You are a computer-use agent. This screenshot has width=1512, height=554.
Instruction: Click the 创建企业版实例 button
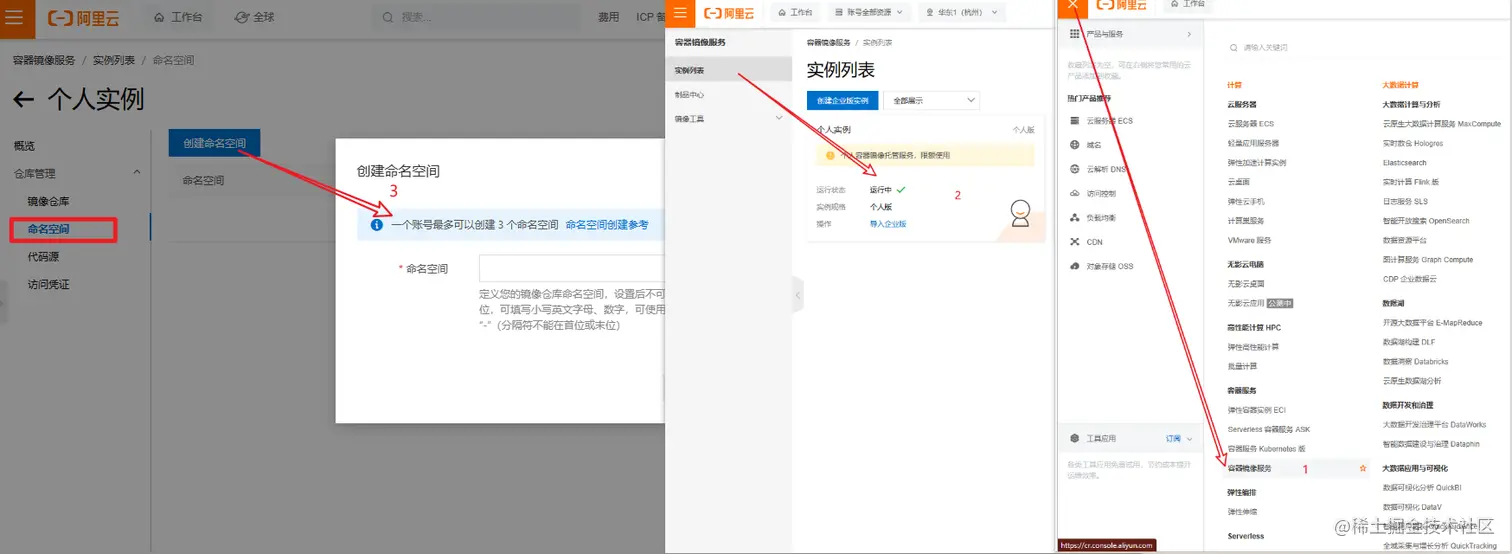pos(842,100)
